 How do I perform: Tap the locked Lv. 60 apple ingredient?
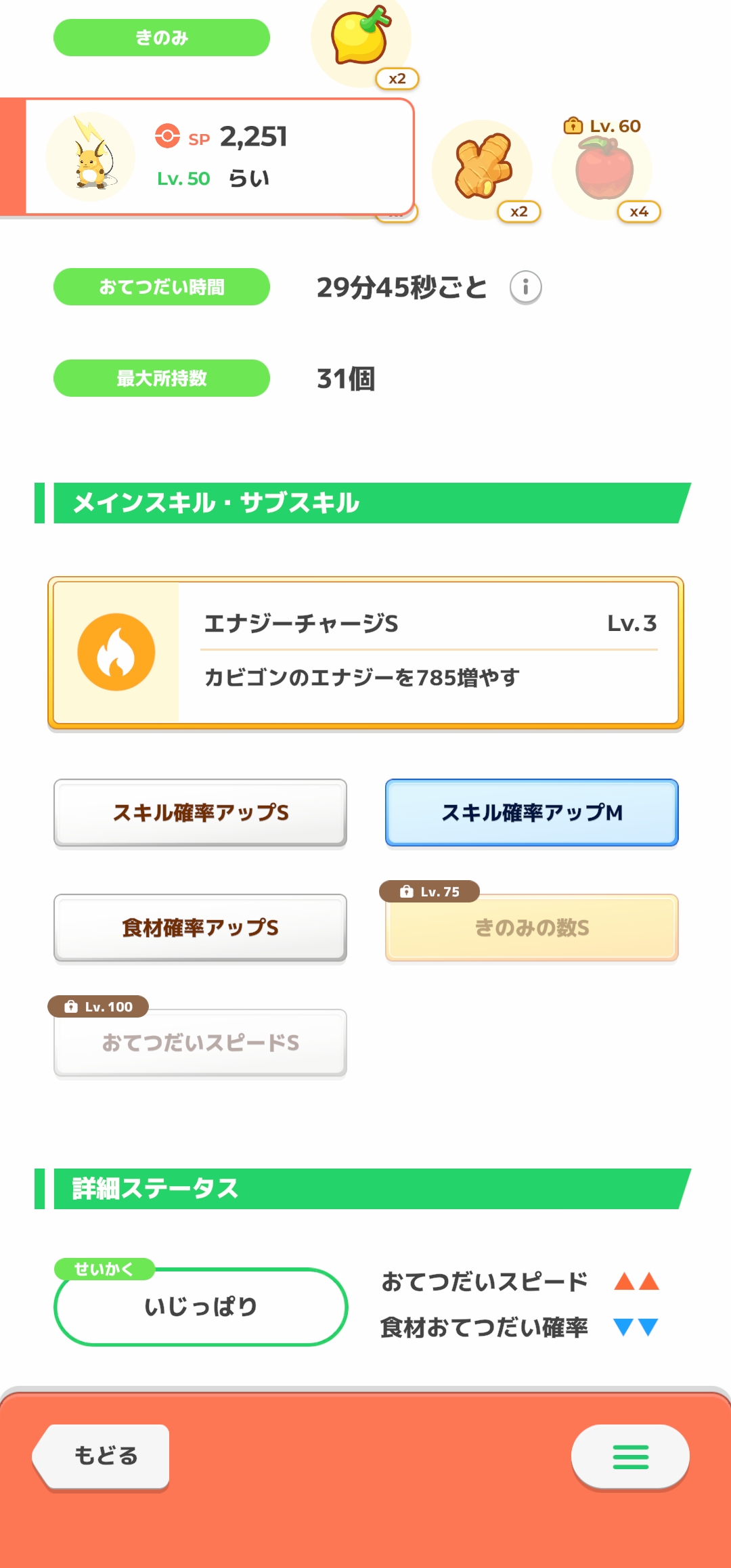click(604, 169)
